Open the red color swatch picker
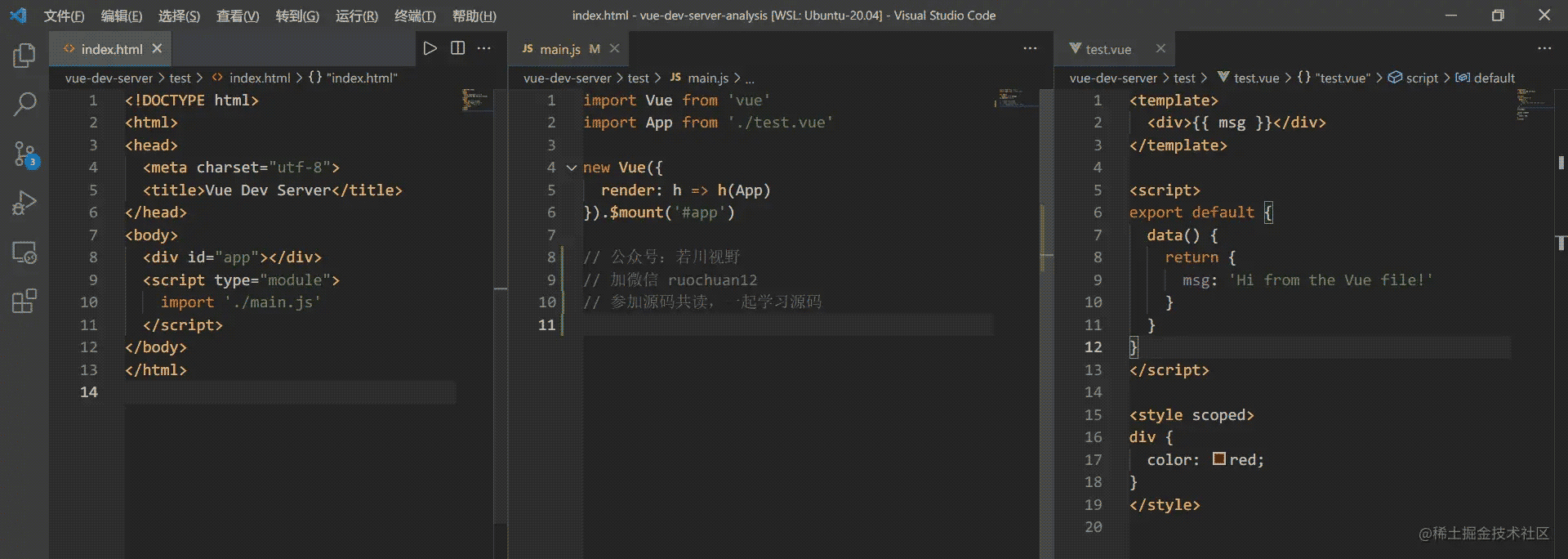This screenshot has width=1568, height=559. click(x=1219, y=459)
